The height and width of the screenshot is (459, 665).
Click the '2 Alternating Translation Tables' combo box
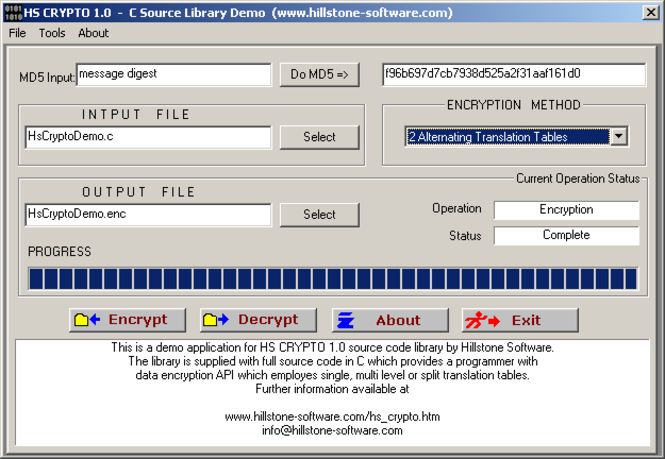(517, 137)
